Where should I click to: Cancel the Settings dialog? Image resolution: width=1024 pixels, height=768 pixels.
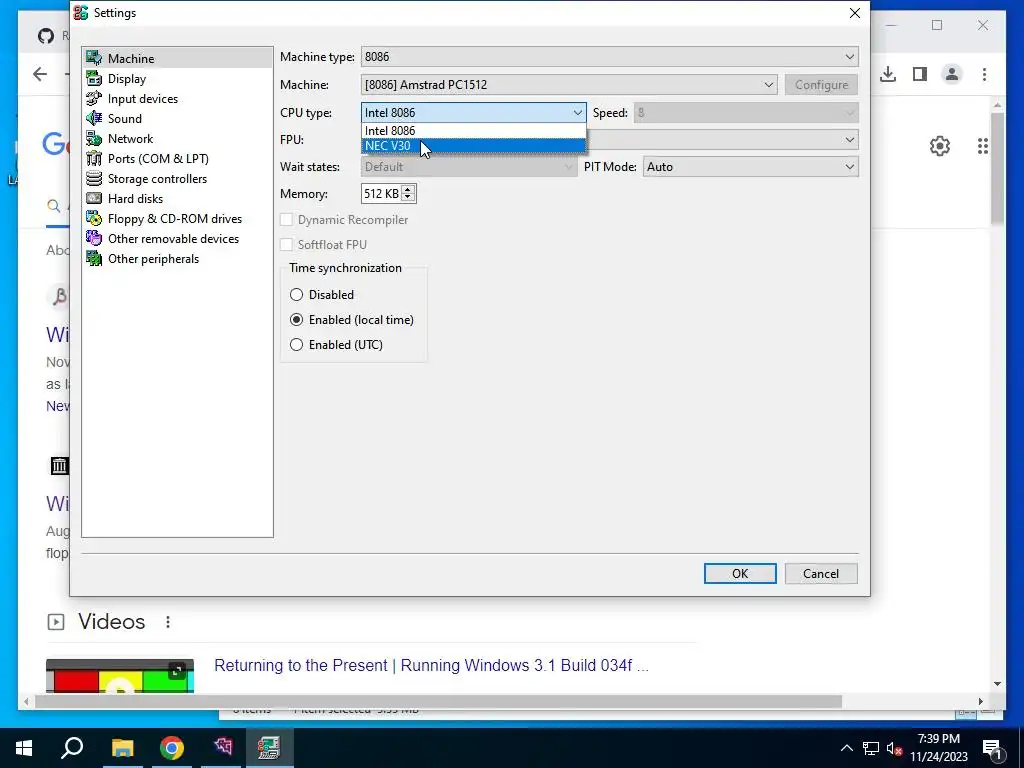(821, 573)
